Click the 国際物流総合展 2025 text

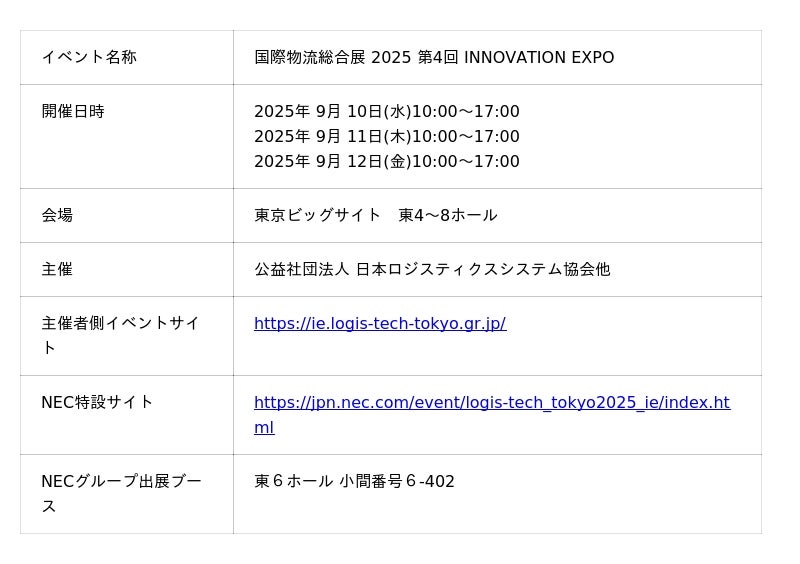point(332,58)
